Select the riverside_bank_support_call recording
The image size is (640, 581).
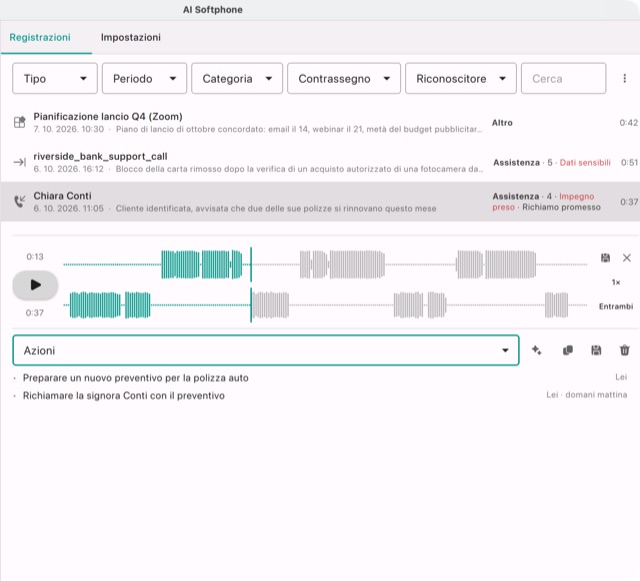click(320, 162)
